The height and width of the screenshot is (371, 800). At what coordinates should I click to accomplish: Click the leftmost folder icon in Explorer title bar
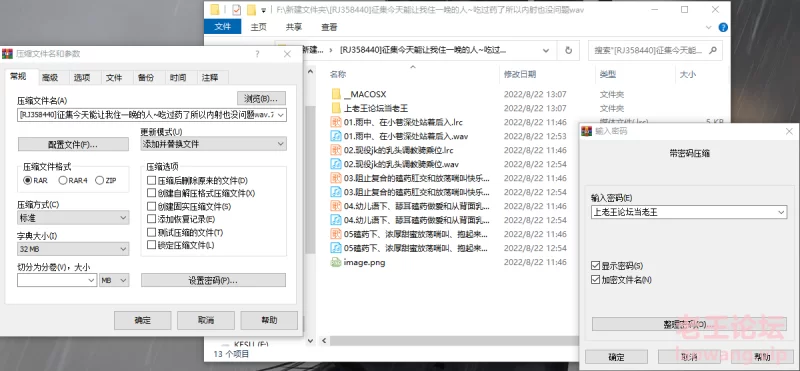tap(215, 10)
